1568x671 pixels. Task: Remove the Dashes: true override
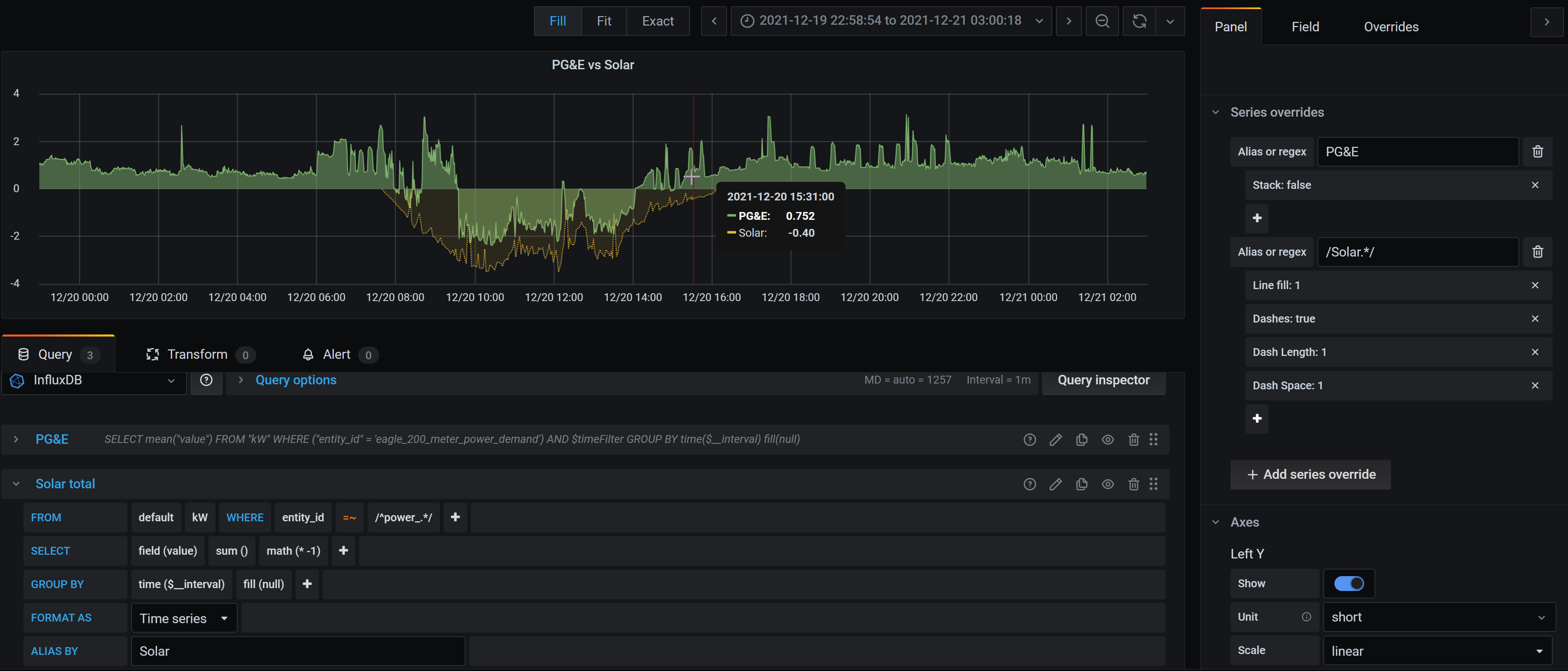coord(1535,319)
